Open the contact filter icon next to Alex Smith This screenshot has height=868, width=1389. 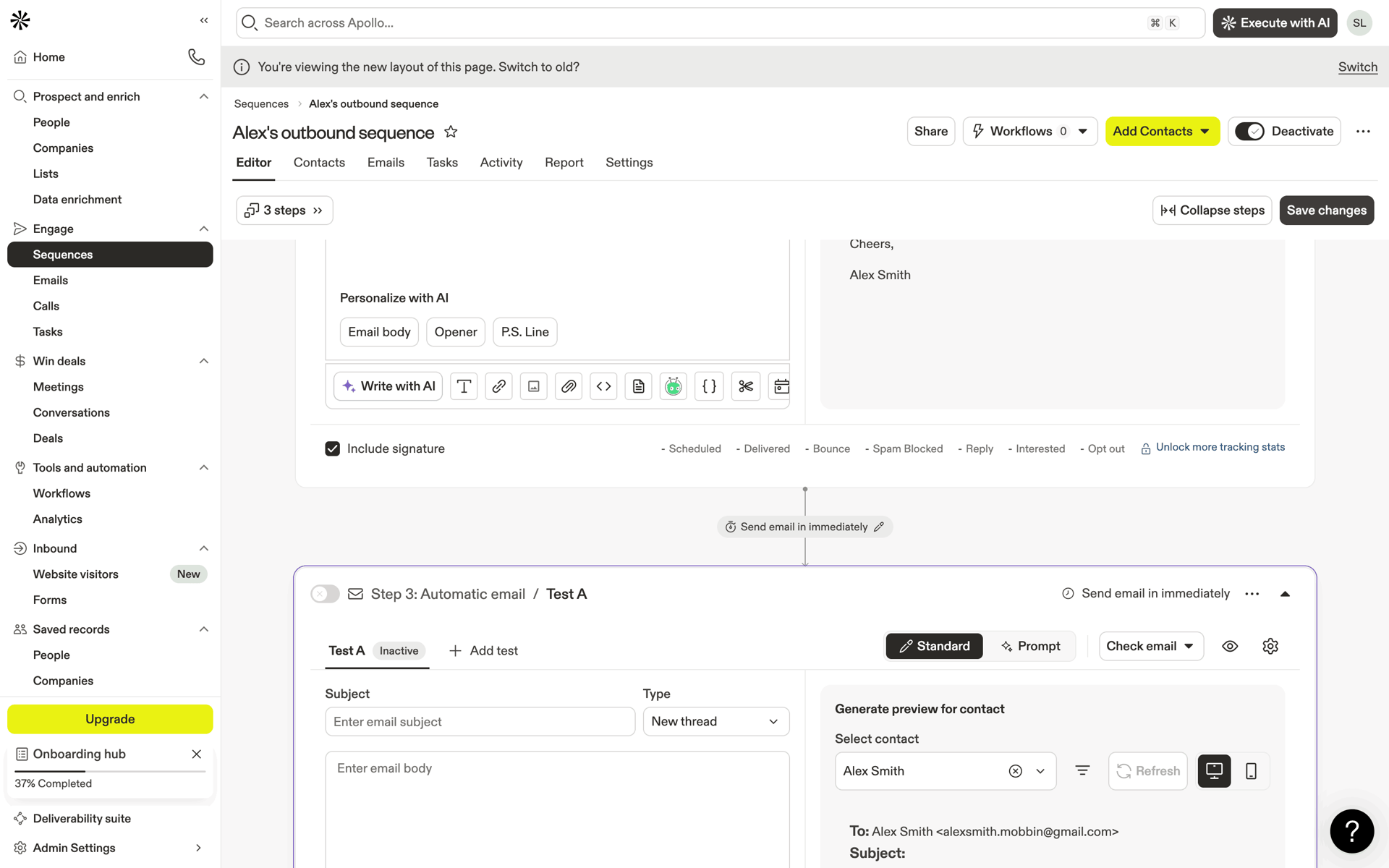pyautogui.click(x=1082, y=771)
